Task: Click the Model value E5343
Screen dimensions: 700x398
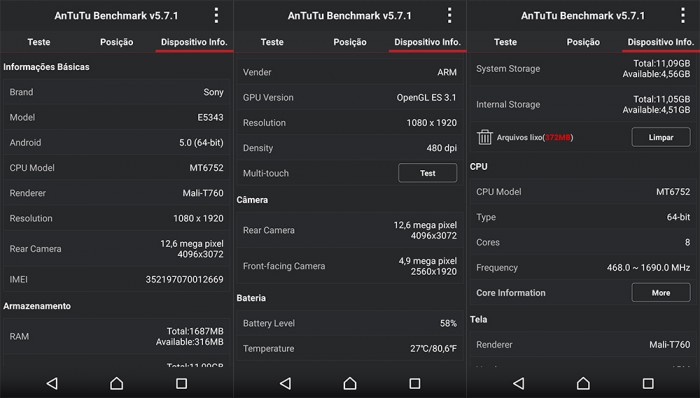Action: 210,117
